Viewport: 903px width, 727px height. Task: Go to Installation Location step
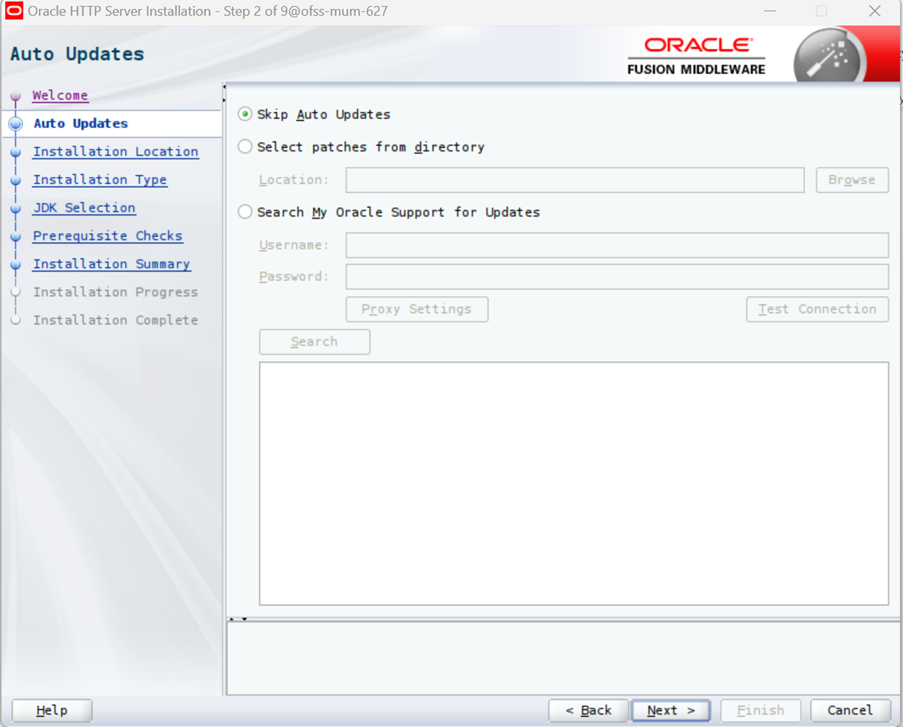click(x=116, y=152)
